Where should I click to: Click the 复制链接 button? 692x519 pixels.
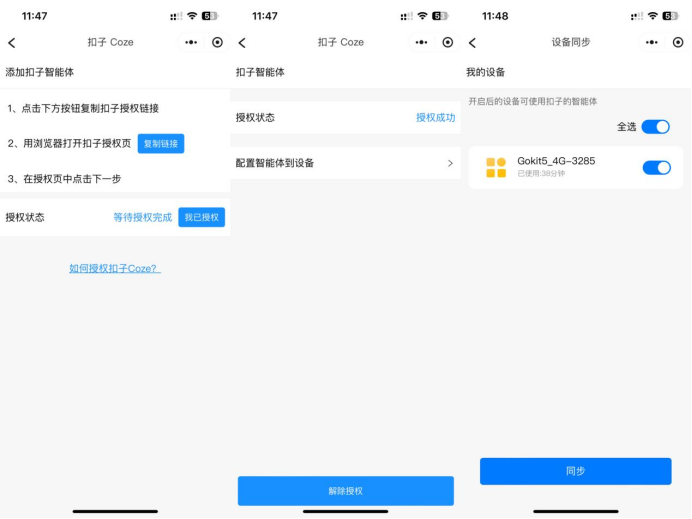(x=161, y=143)
